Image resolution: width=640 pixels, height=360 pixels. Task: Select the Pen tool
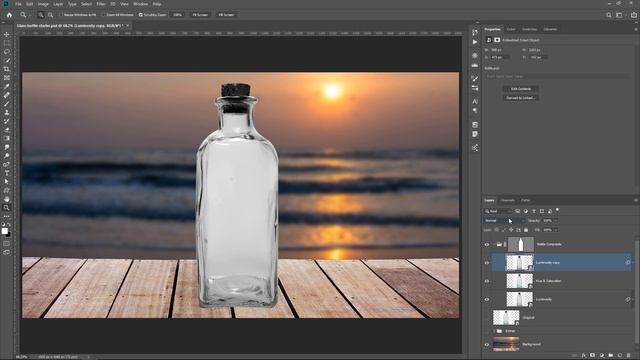[x=7, y=164]
